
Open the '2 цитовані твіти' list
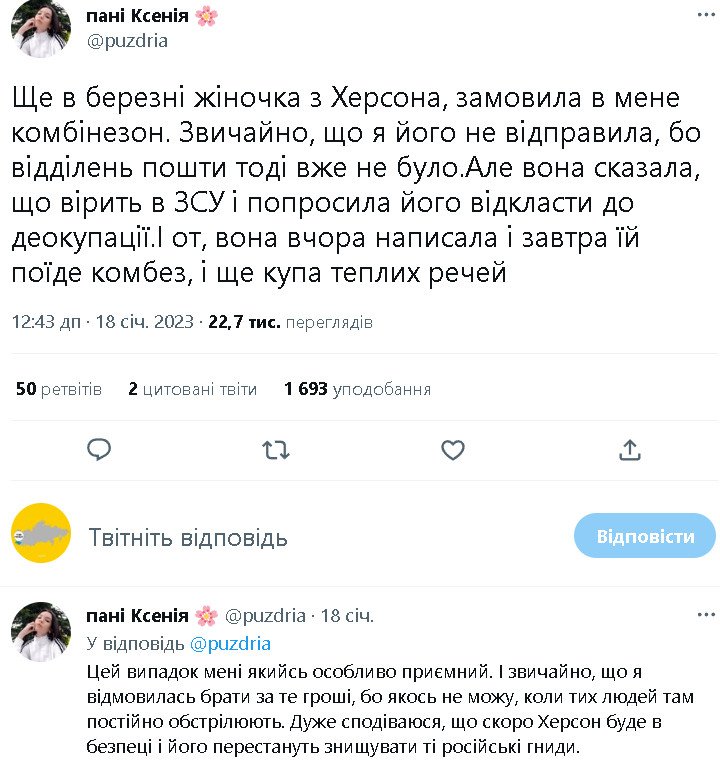[192, 389]
